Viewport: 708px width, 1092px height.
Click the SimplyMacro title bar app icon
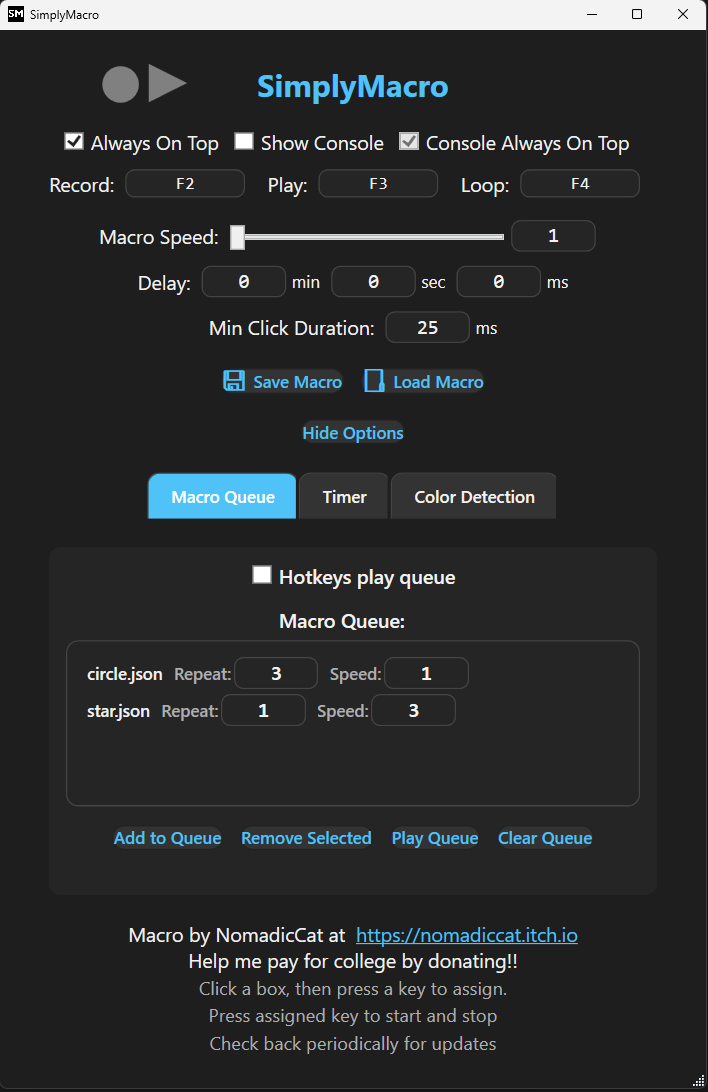pyautogui.click(x=15, y=14)
